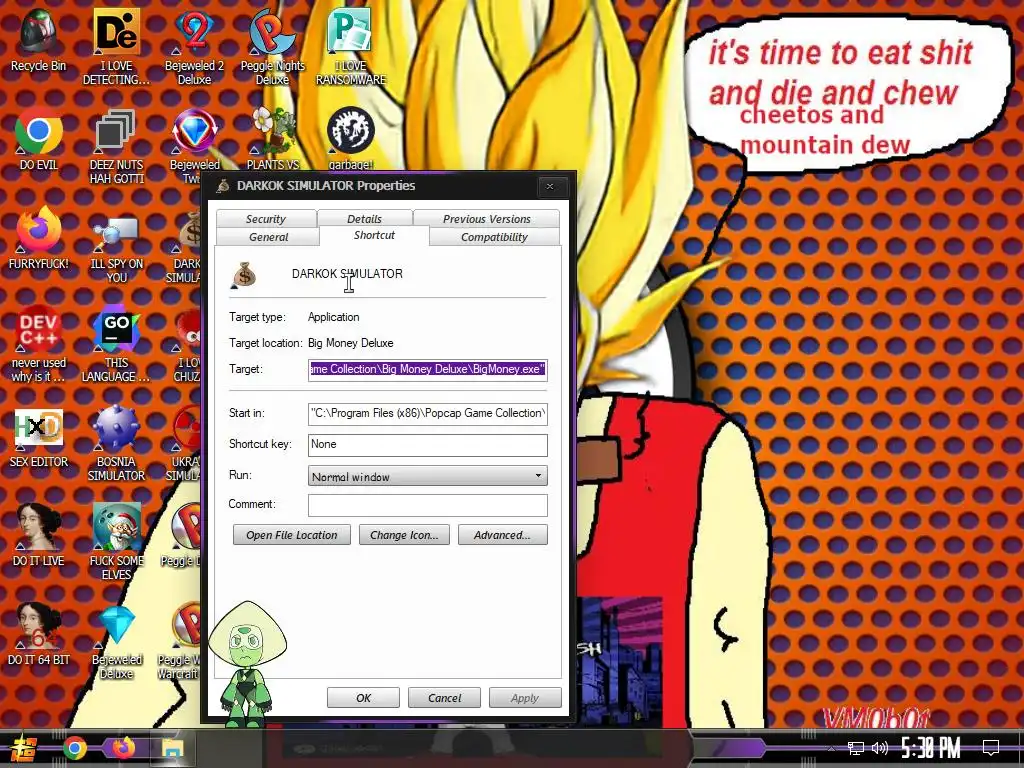The height and width of the screenshot is (768, 1024).
Task: Select the DEEZ NUTS HAH GOTTI icon
Action: 116,146
